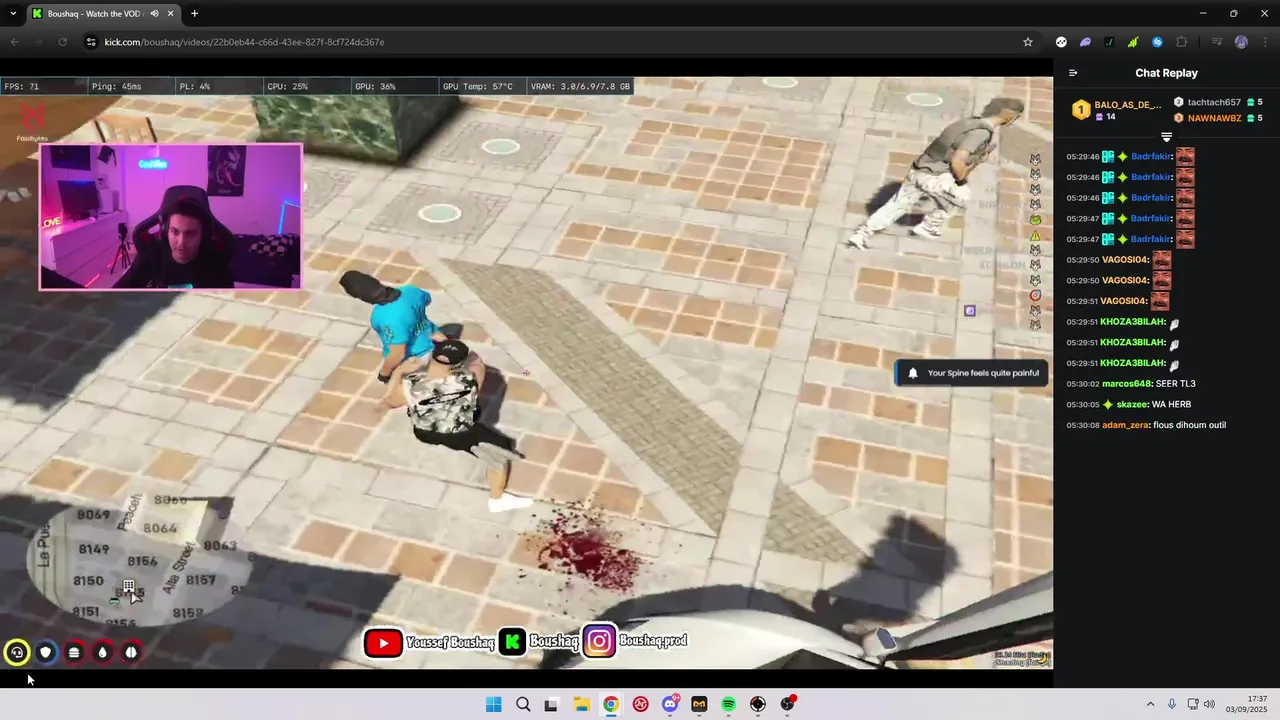Open tachtach657 in the gift leaderboard
Viewport: 1280px width, 720px height.
coord(1214,102)
